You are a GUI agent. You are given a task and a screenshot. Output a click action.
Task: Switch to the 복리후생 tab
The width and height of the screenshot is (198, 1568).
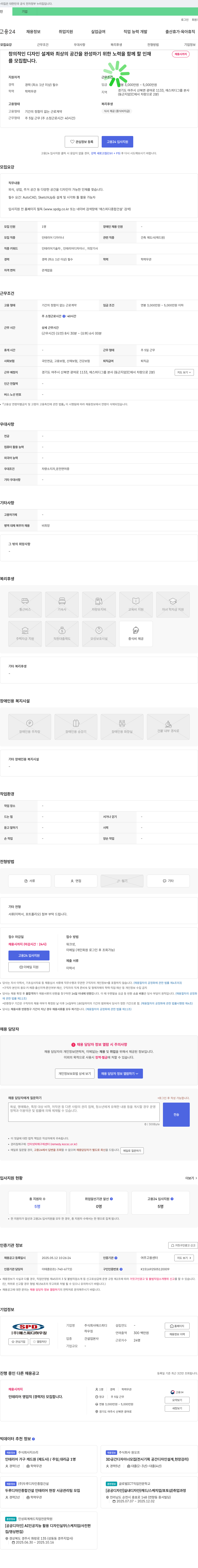(116, 44)
